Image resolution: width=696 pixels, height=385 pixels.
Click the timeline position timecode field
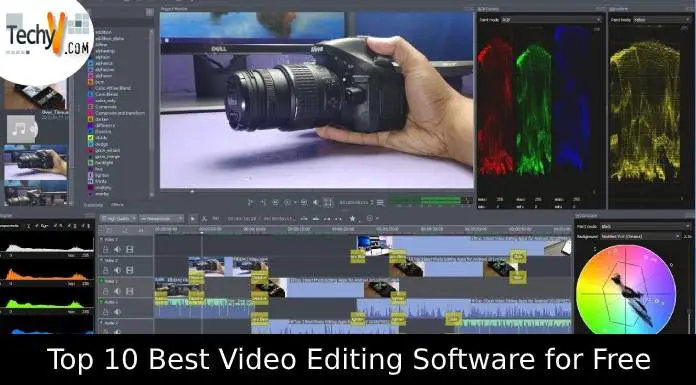(x=241, y=218)
